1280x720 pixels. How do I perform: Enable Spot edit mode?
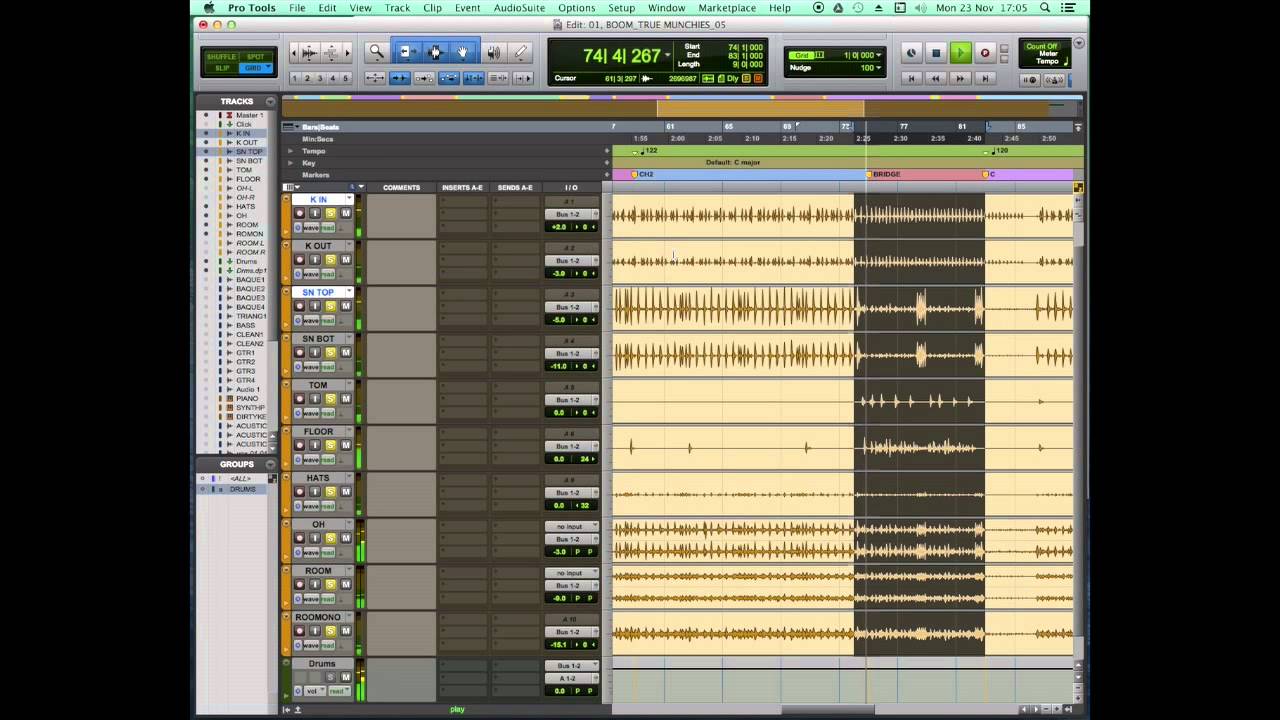pyautogui.click(x=255, y=57)
